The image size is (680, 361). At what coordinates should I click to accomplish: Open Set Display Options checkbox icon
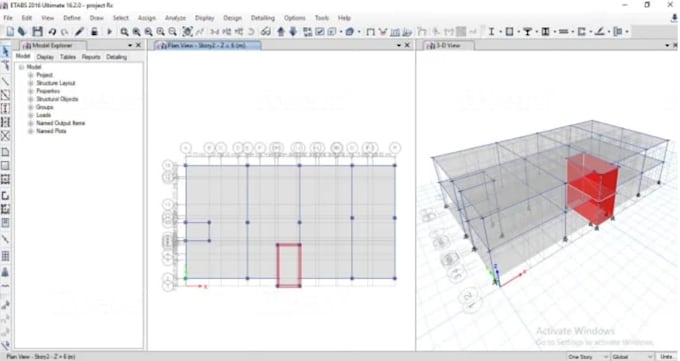pyautogui.click(x=320, y=32)
